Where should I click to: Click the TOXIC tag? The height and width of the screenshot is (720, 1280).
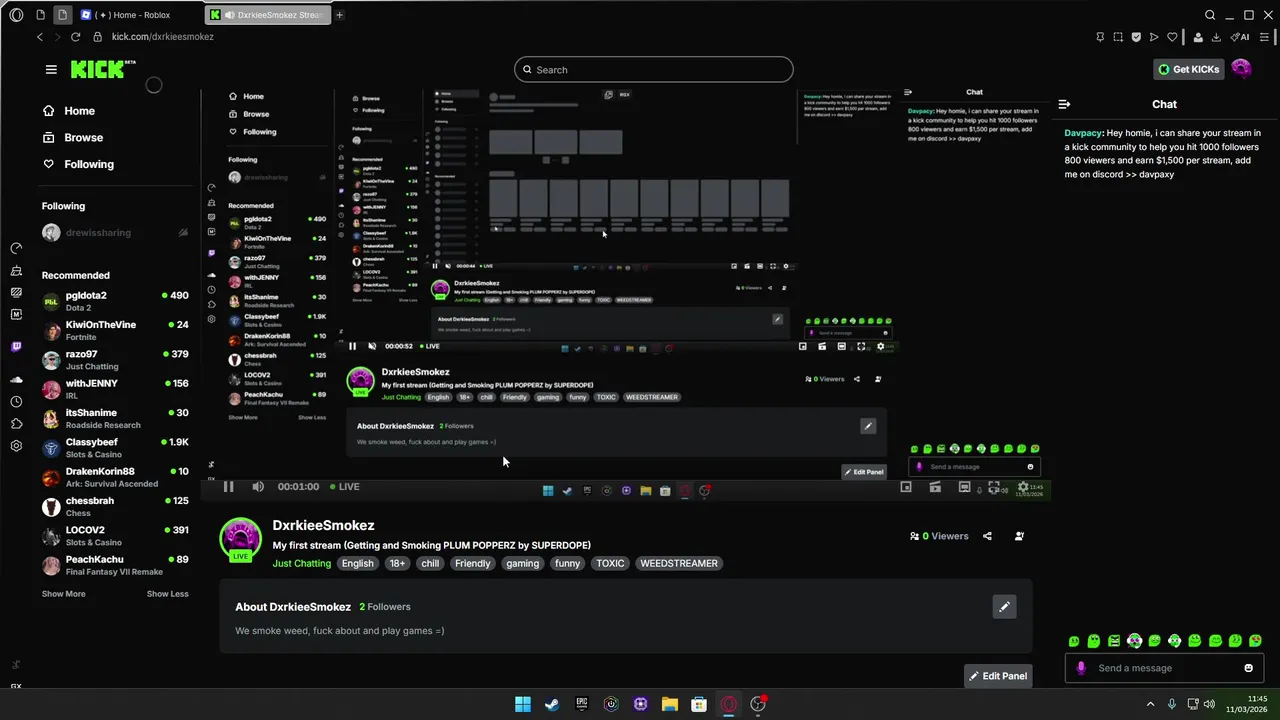(610, 564)
